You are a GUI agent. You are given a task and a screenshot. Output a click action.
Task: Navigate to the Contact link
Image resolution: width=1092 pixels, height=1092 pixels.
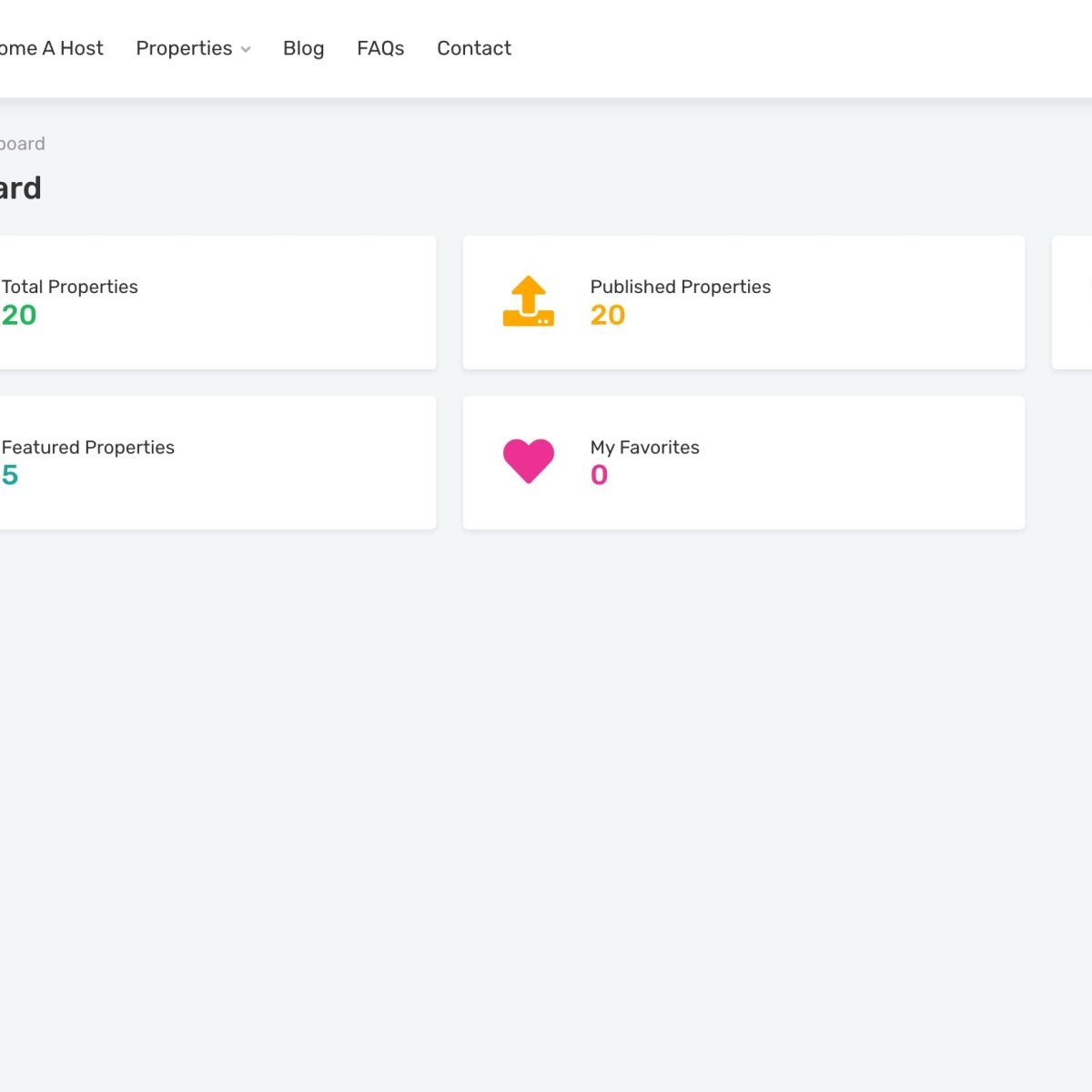pyautogui.click(x=473, y=48)
